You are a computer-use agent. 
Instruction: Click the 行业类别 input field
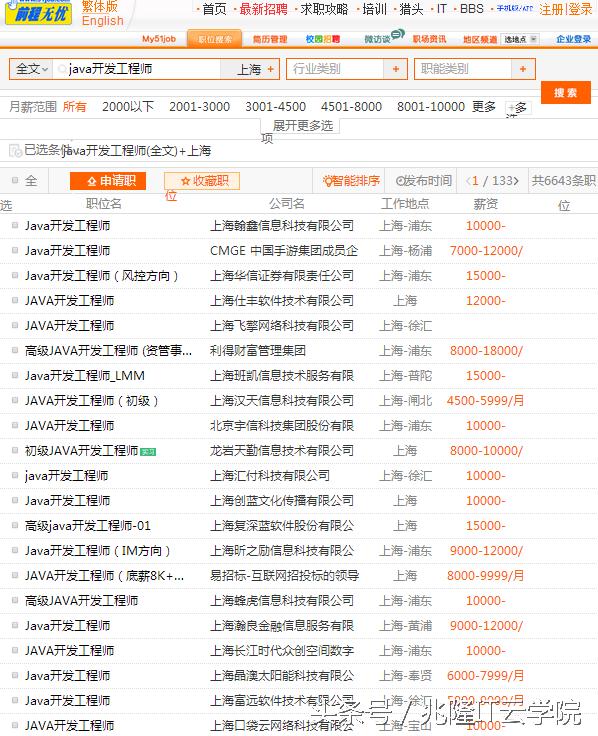point(335,69)
